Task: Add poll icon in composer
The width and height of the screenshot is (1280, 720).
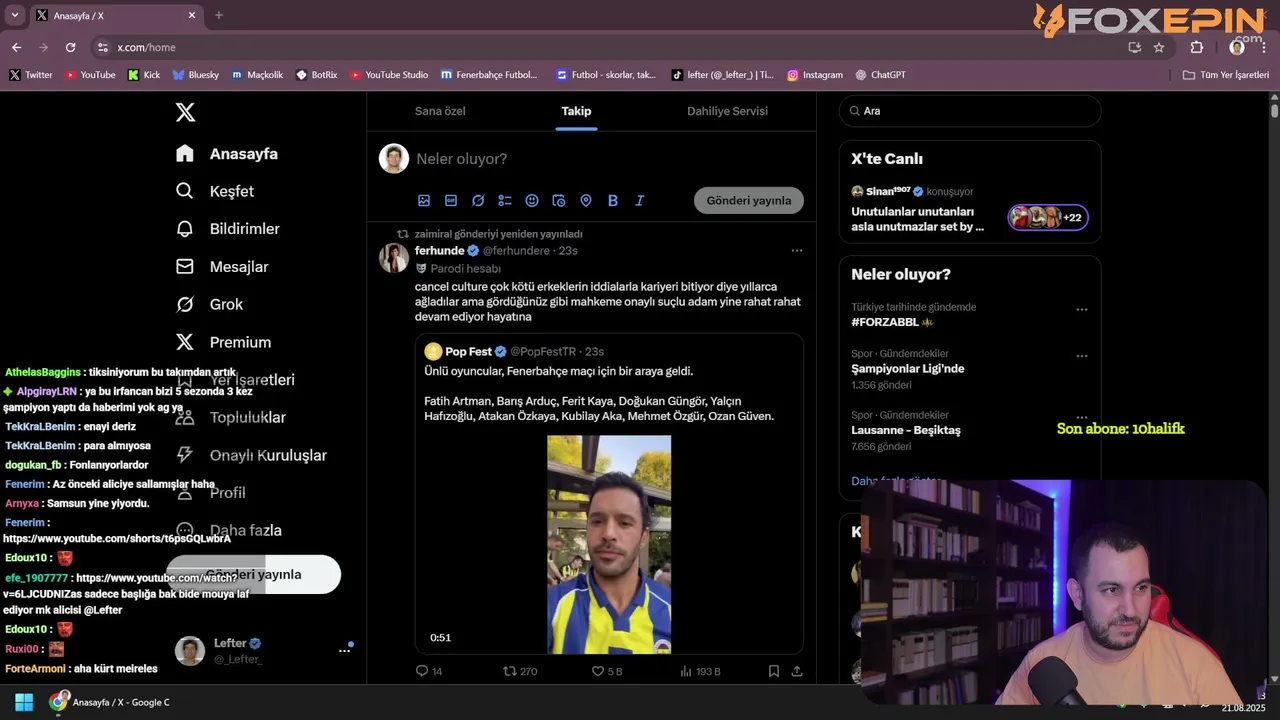Action: coord(505,201)
